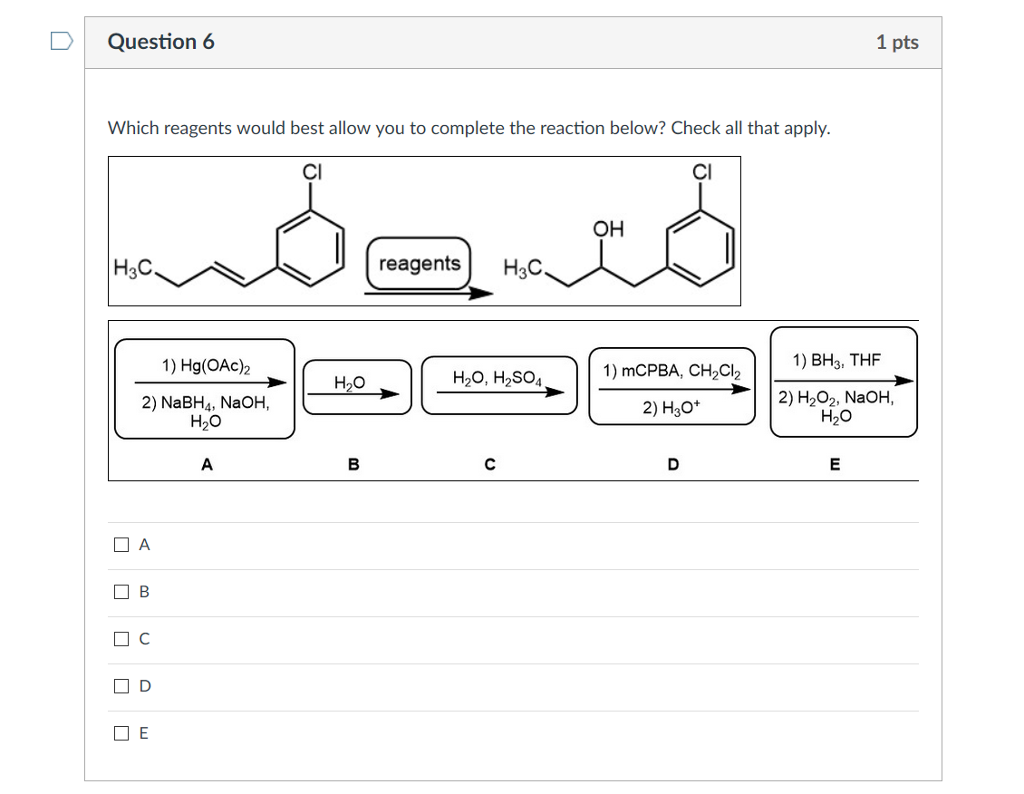This screenshot has width=1024, height=794.
Task: Click the letter D under the reagent options
Action: pos(672,464)
